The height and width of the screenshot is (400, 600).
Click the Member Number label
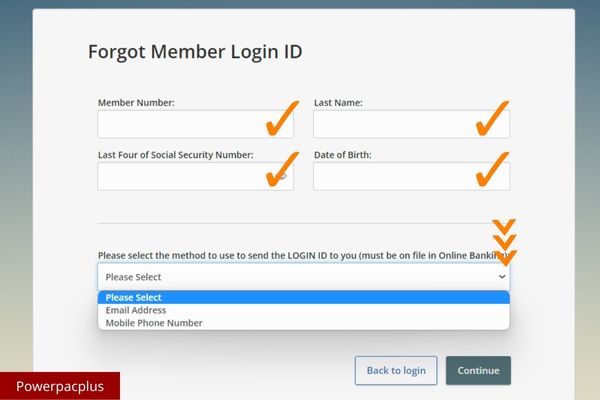(x=136, y=103)
